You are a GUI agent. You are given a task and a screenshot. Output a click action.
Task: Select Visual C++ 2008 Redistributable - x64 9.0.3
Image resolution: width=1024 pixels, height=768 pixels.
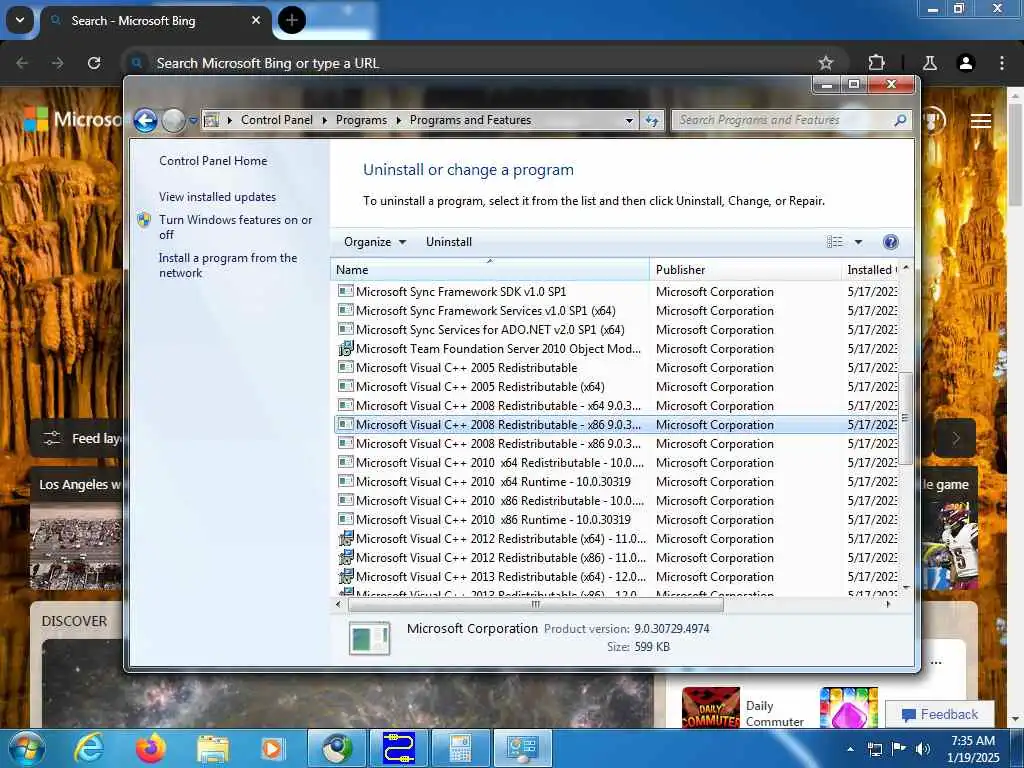(x=615, y=406)
